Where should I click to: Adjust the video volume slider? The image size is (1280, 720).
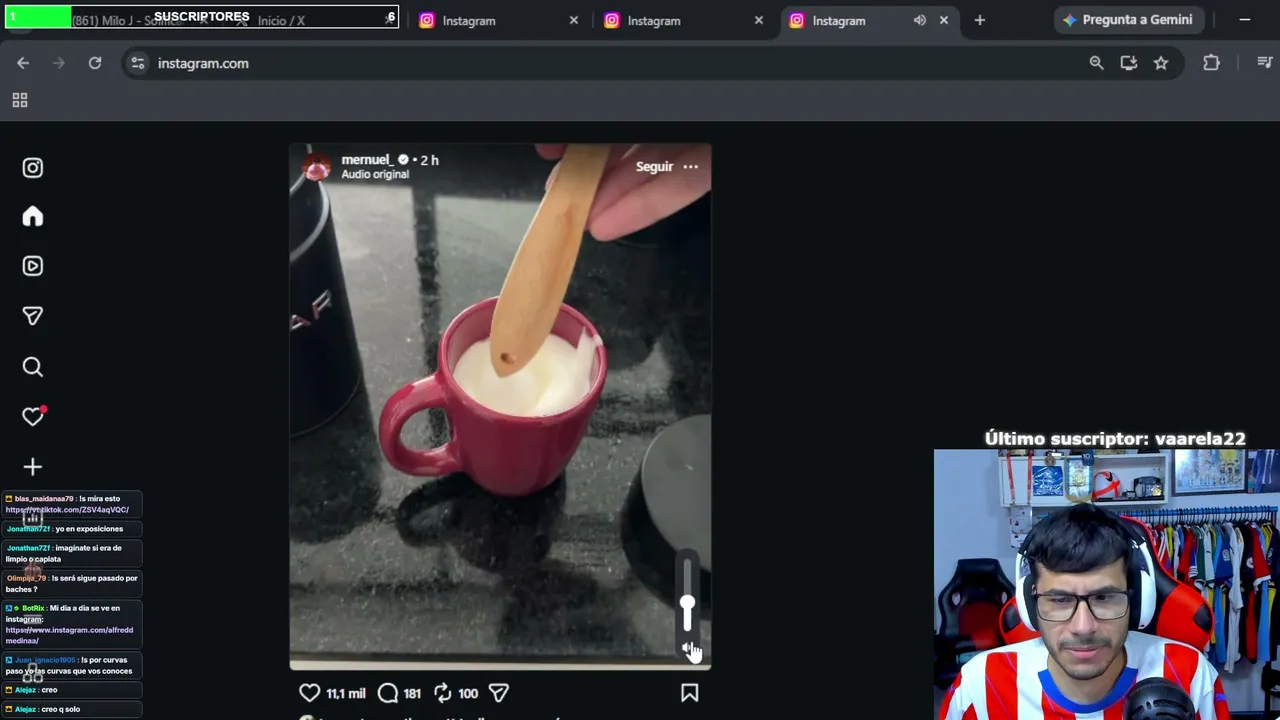[687, 595]
